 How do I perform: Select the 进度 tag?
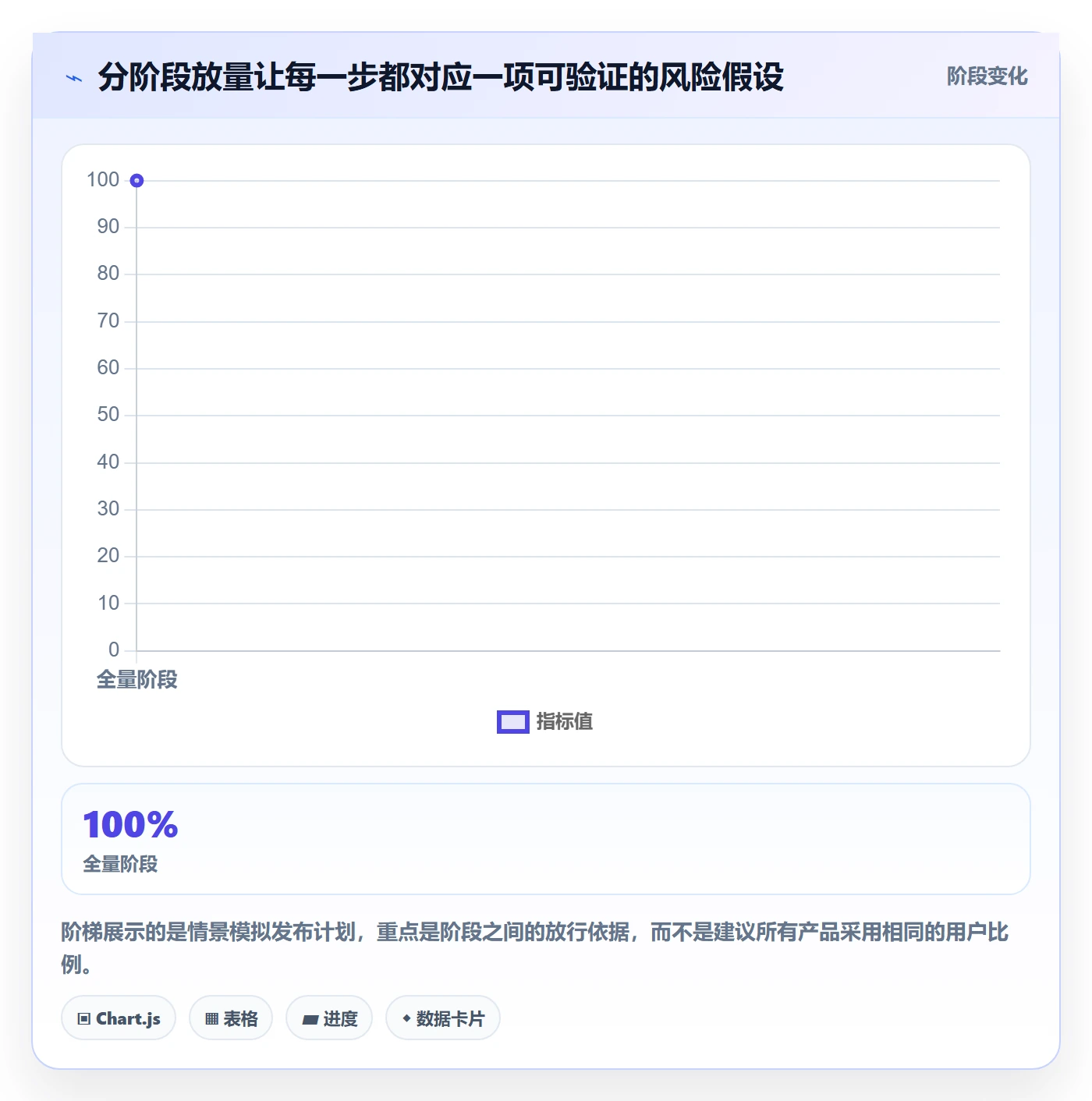(x=329, y=1018)
